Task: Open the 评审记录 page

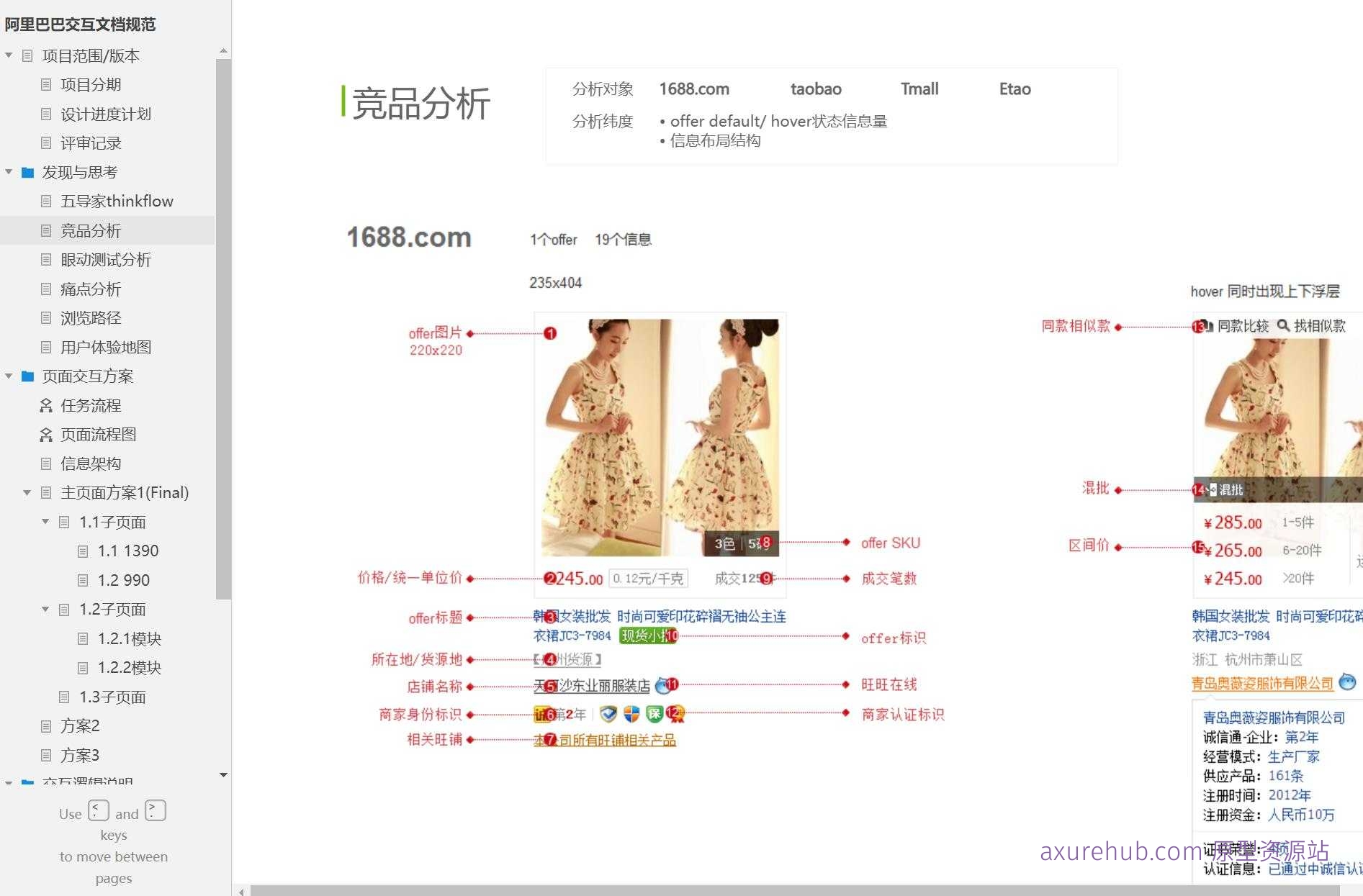Action: (91, 143)
